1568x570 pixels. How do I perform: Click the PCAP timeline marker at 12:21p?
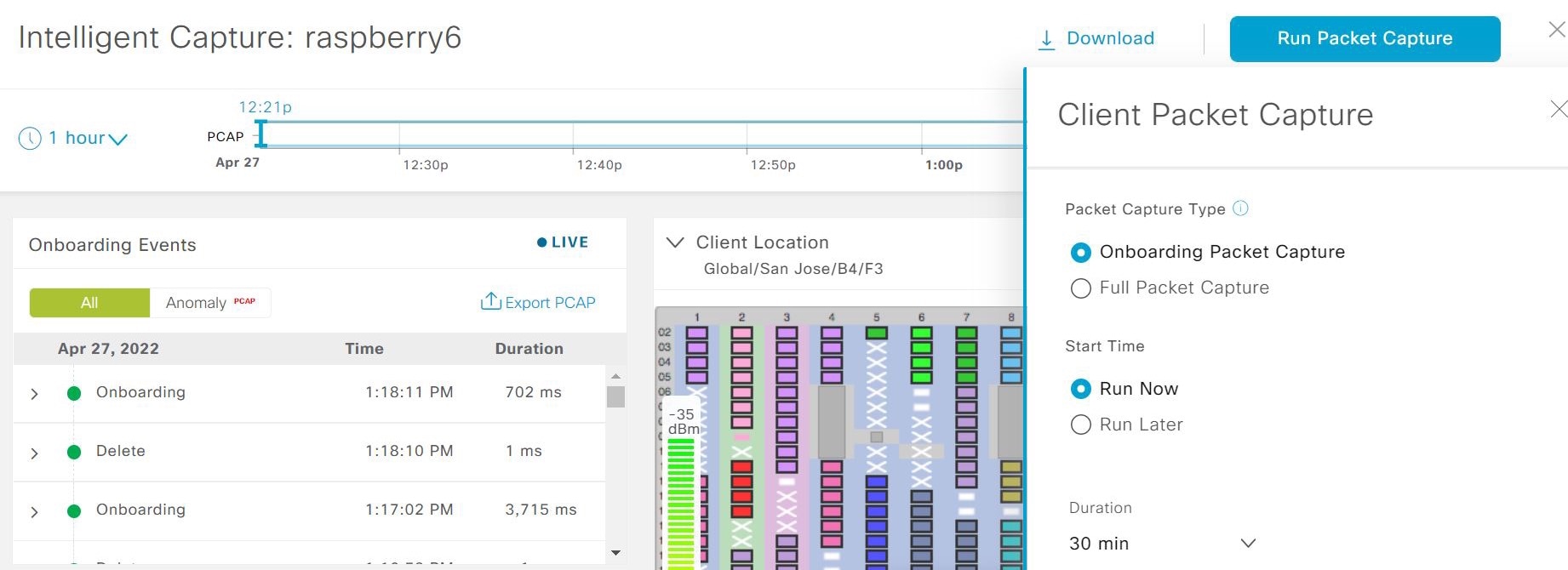[x=261, y=134]
